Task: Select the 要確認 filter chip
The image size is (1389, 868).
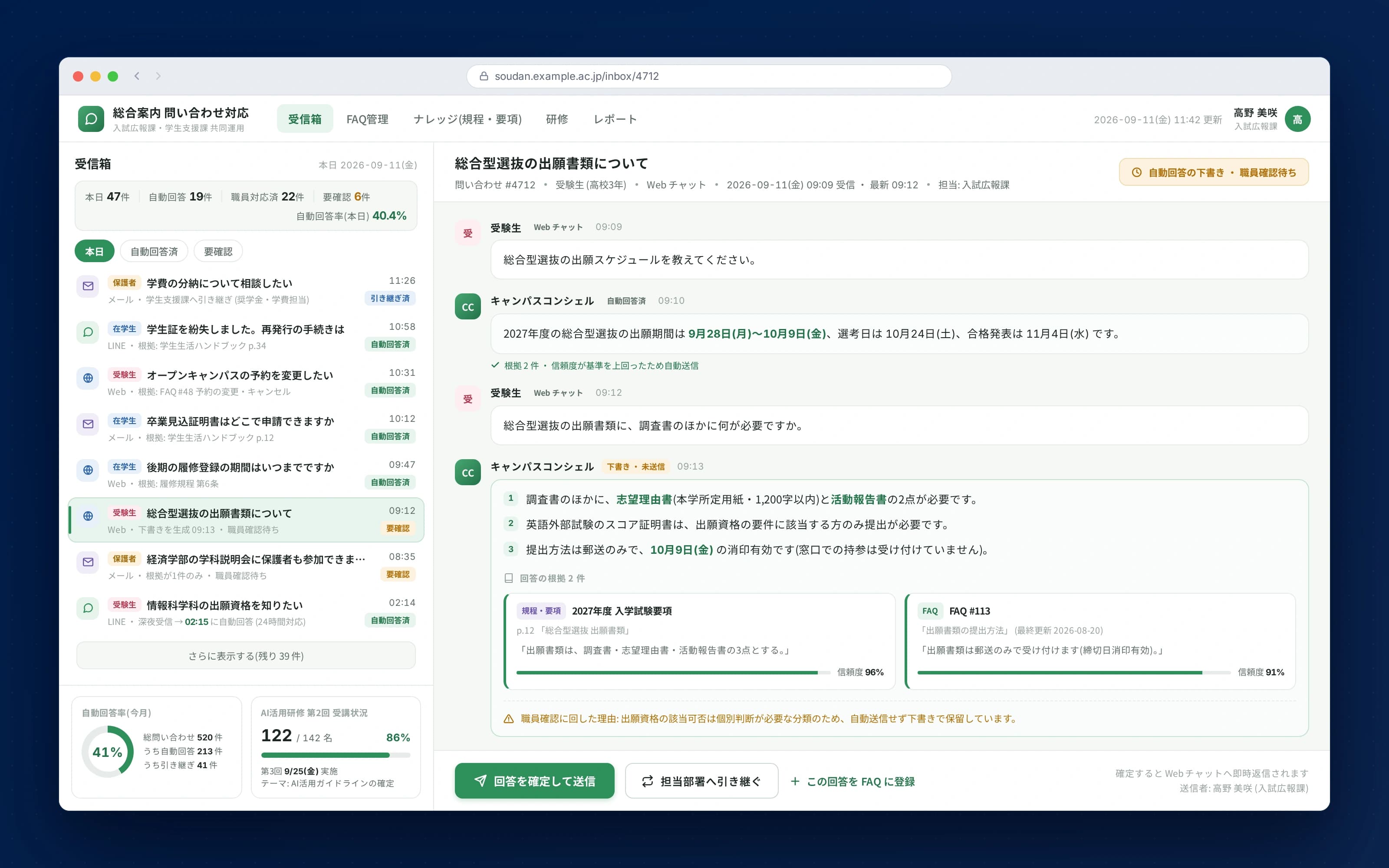Action: pos(218,251)
